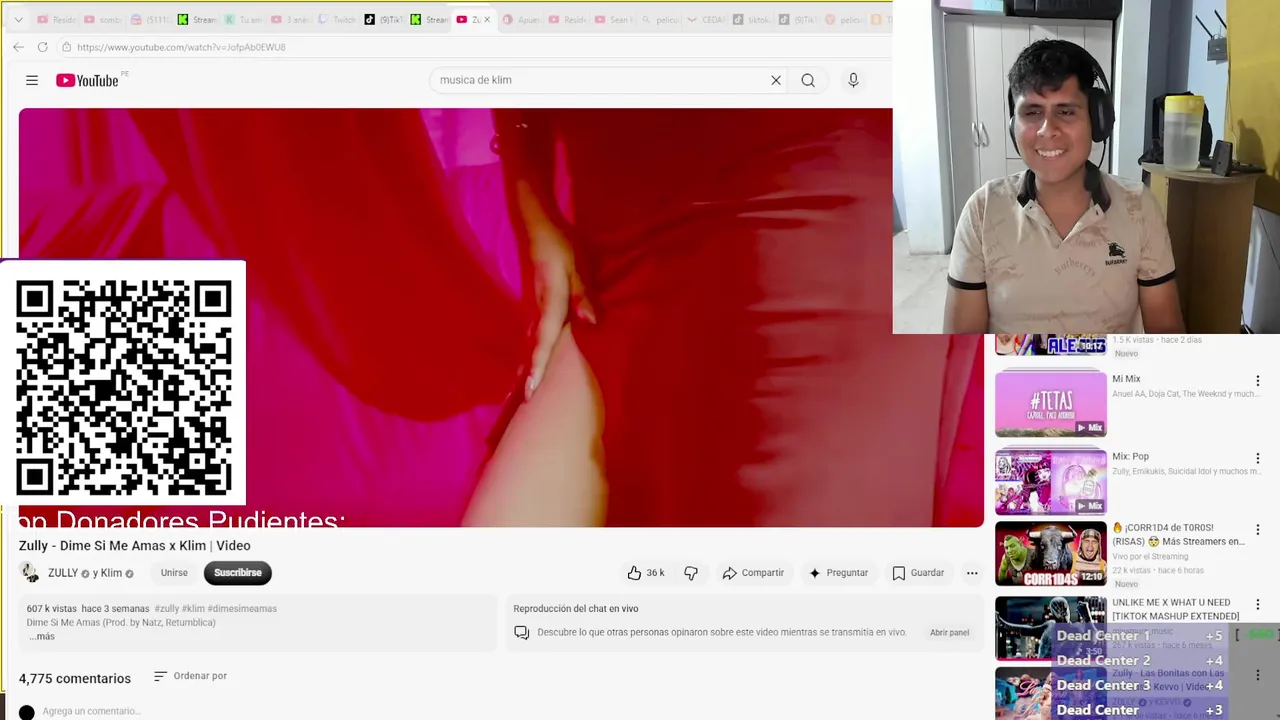Share the video with Compartir
Screen dimensions: 1280x720
753,573
